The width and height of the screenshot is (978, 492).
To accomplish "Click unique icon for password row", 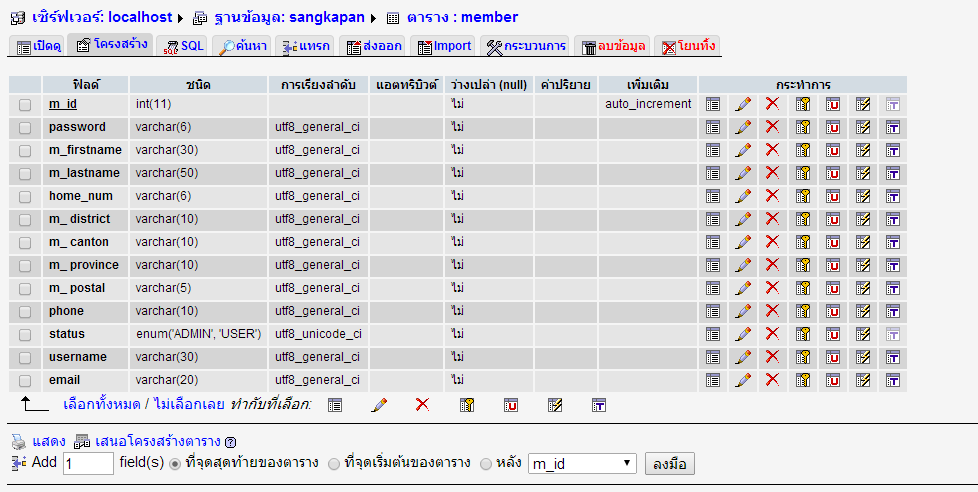I will (833, 127).
